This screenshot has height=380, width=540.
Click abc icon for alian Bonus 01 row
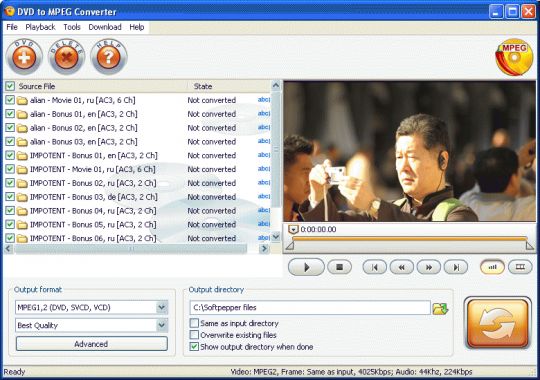click(x=264, y=114)
